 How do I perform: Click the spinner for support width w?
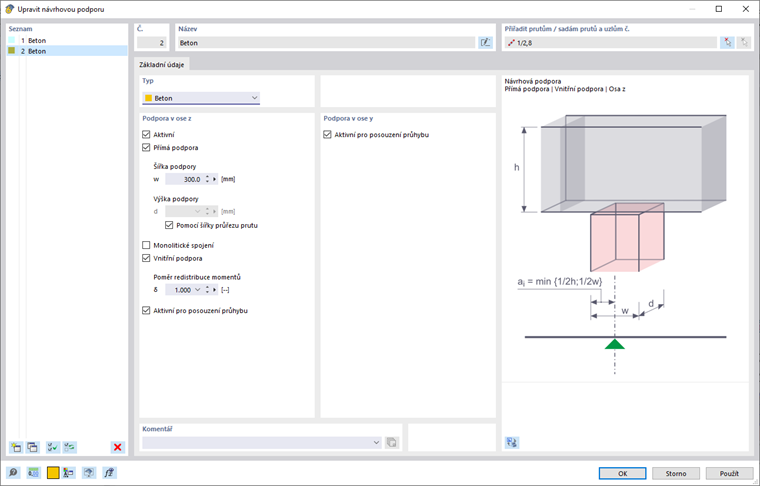coord(207,179)
